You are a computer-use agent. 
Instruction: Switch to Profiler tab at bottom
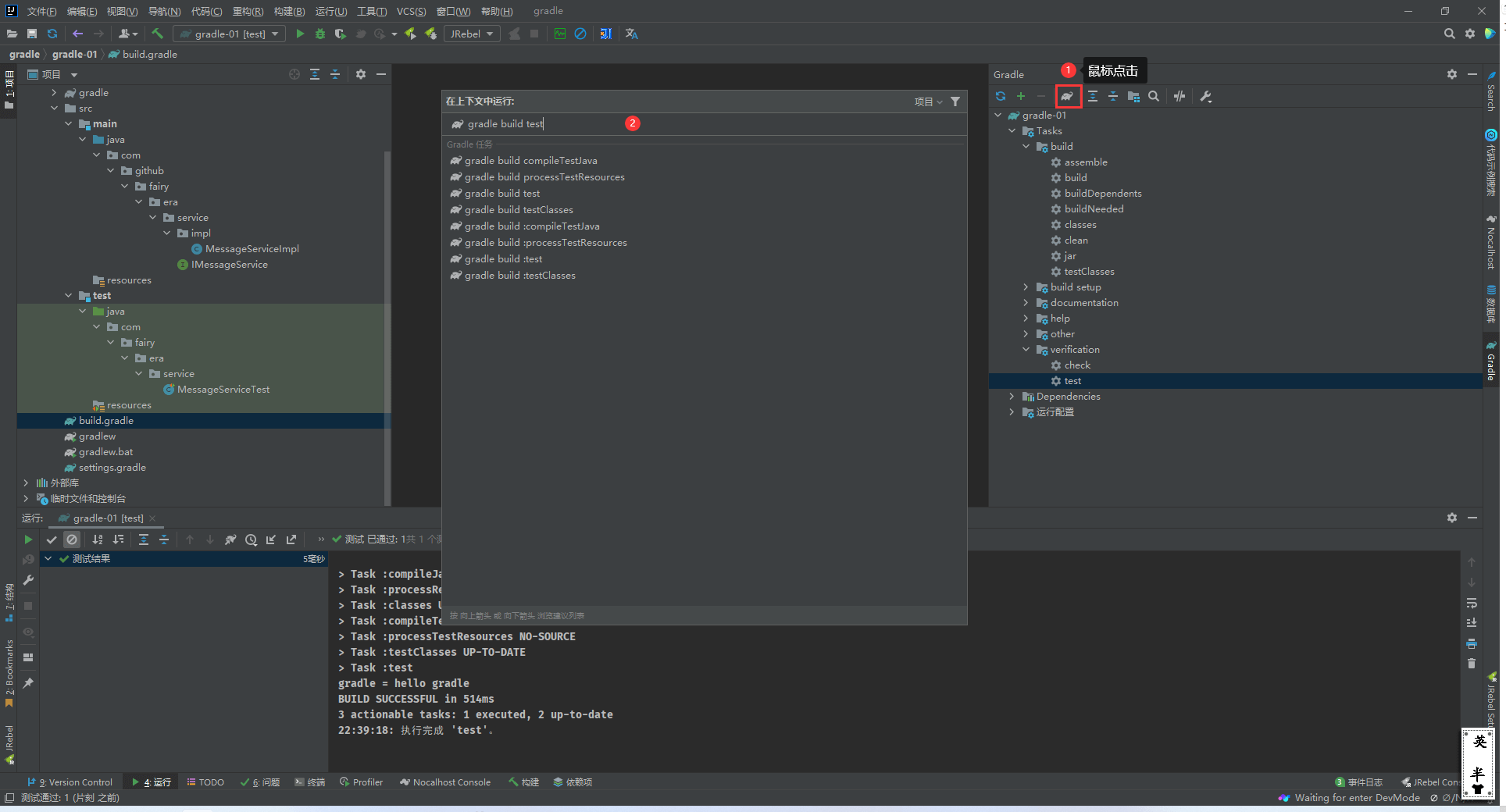[x=361, y=782]
